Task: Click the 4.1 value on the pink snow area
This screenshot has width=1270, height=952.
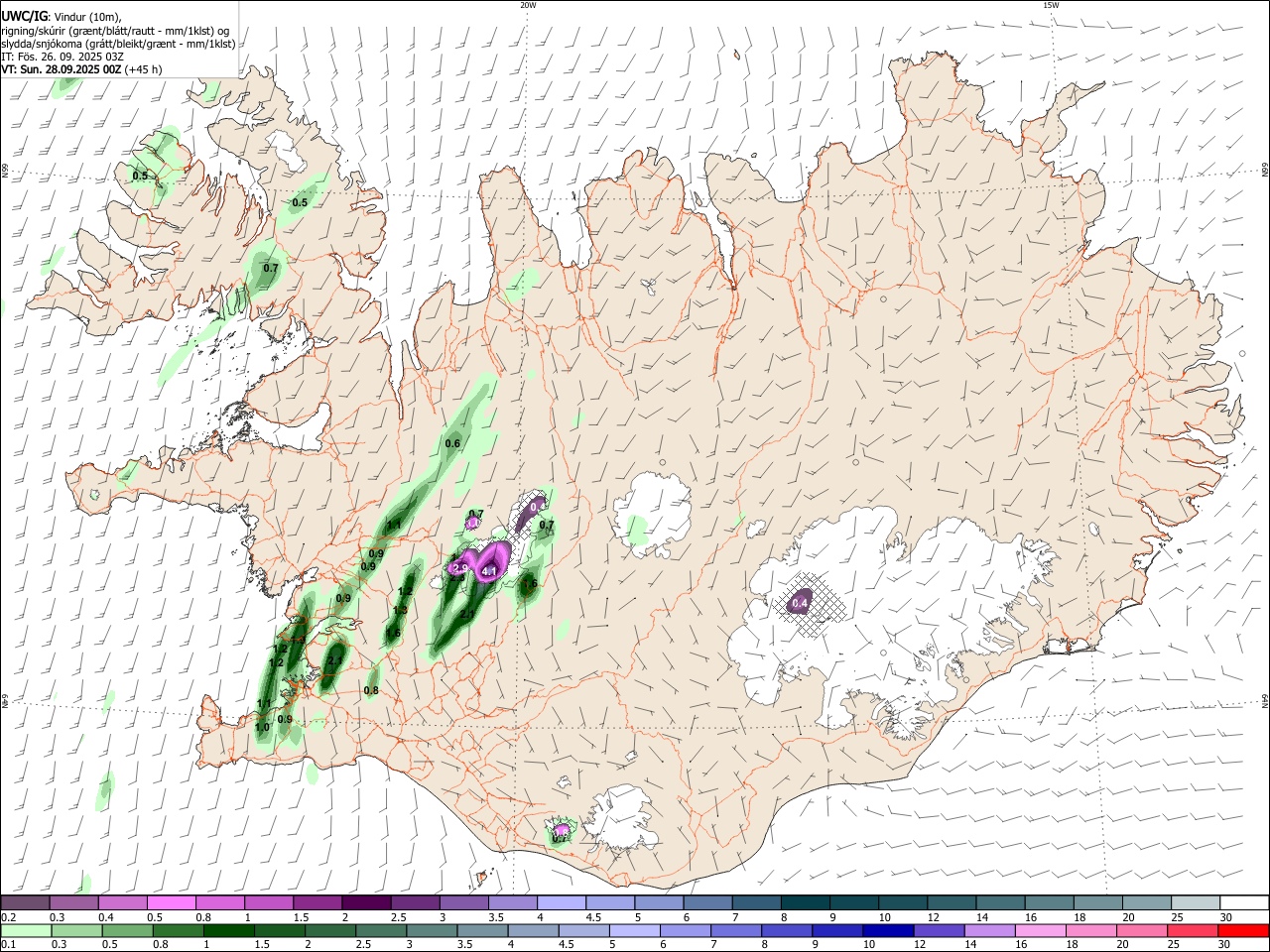Action: tap(488, 571)
